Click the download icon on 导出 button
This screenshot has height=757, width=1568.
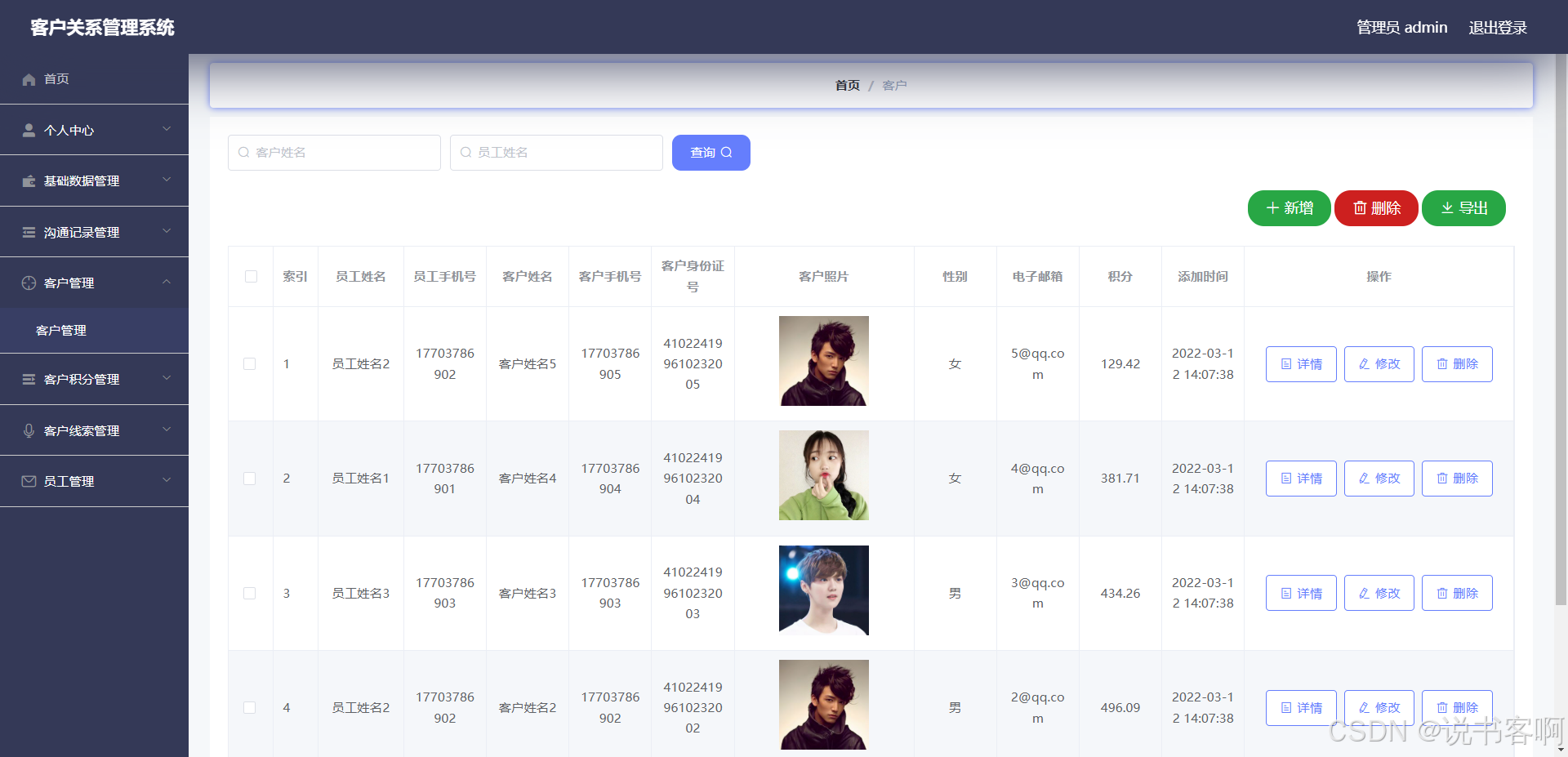[1447, 208]
